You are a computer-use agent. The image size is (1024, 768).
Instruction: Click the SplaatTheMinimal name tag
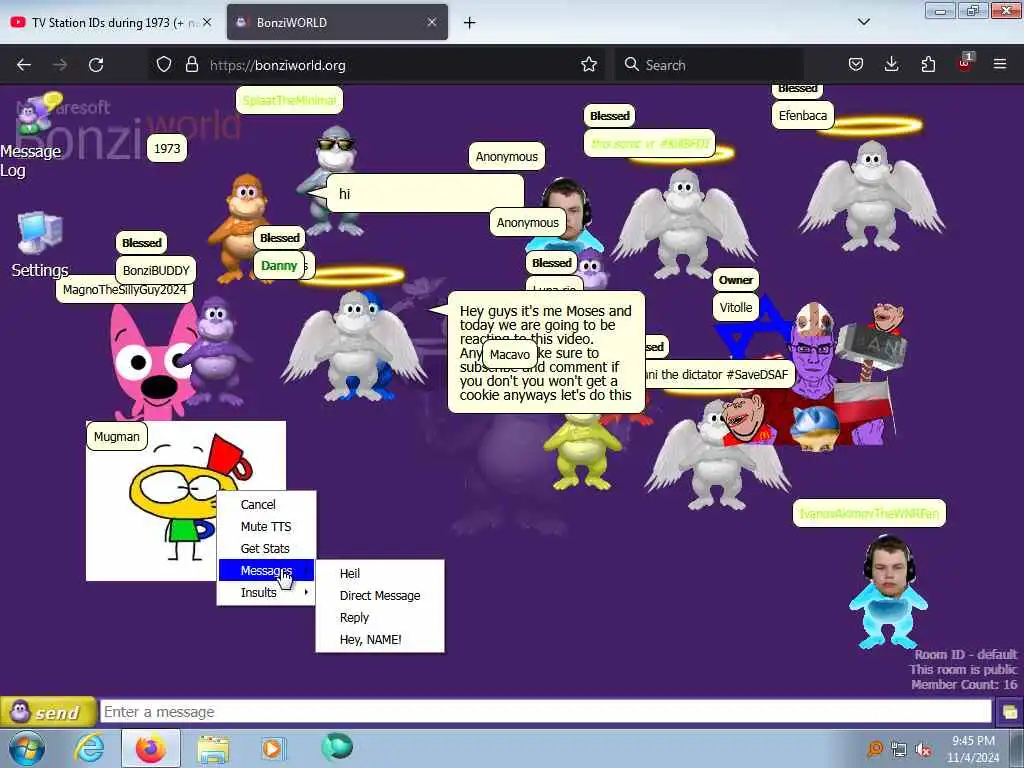289,100
